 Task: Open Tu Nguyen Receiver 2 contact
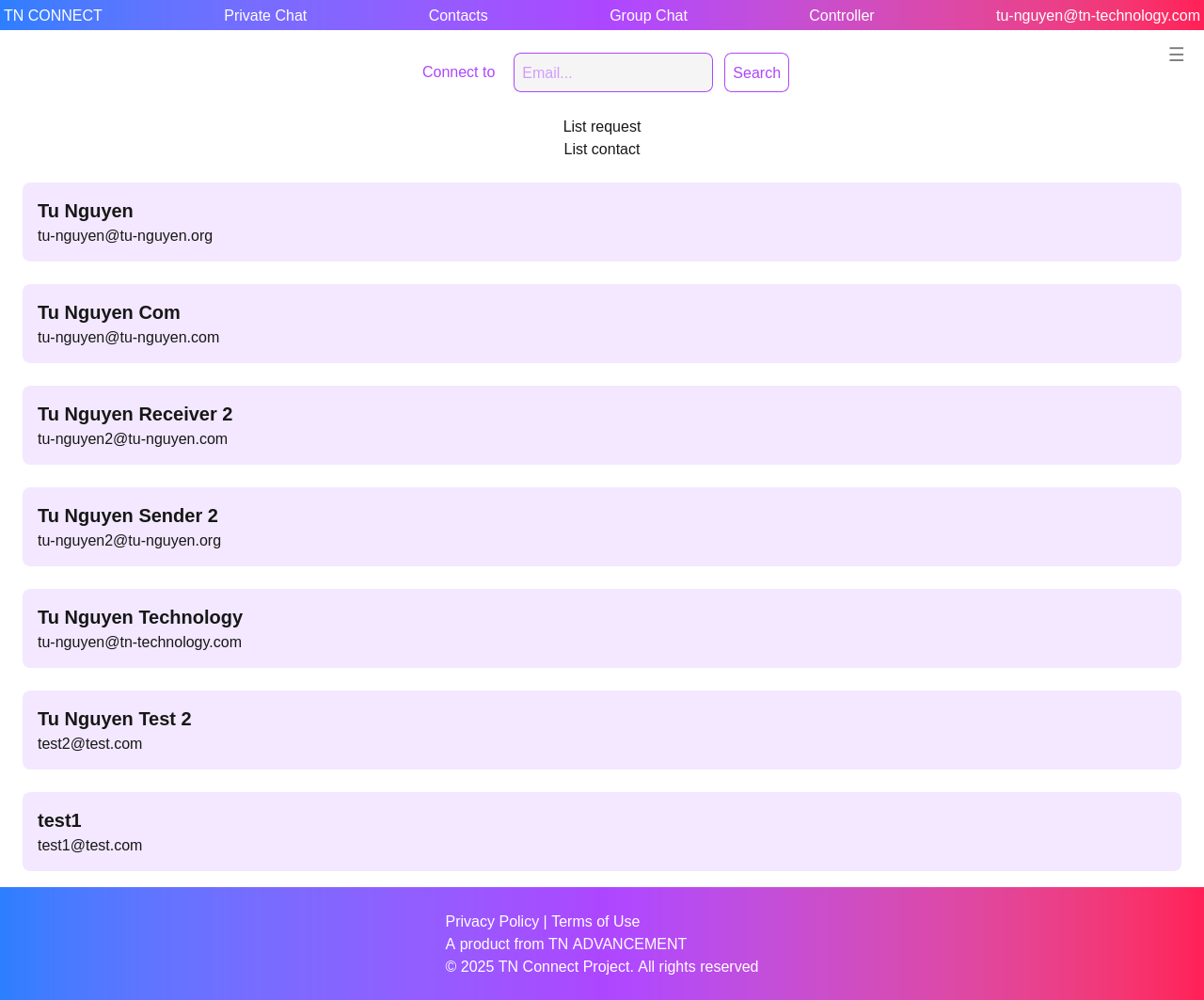point(602,425)
